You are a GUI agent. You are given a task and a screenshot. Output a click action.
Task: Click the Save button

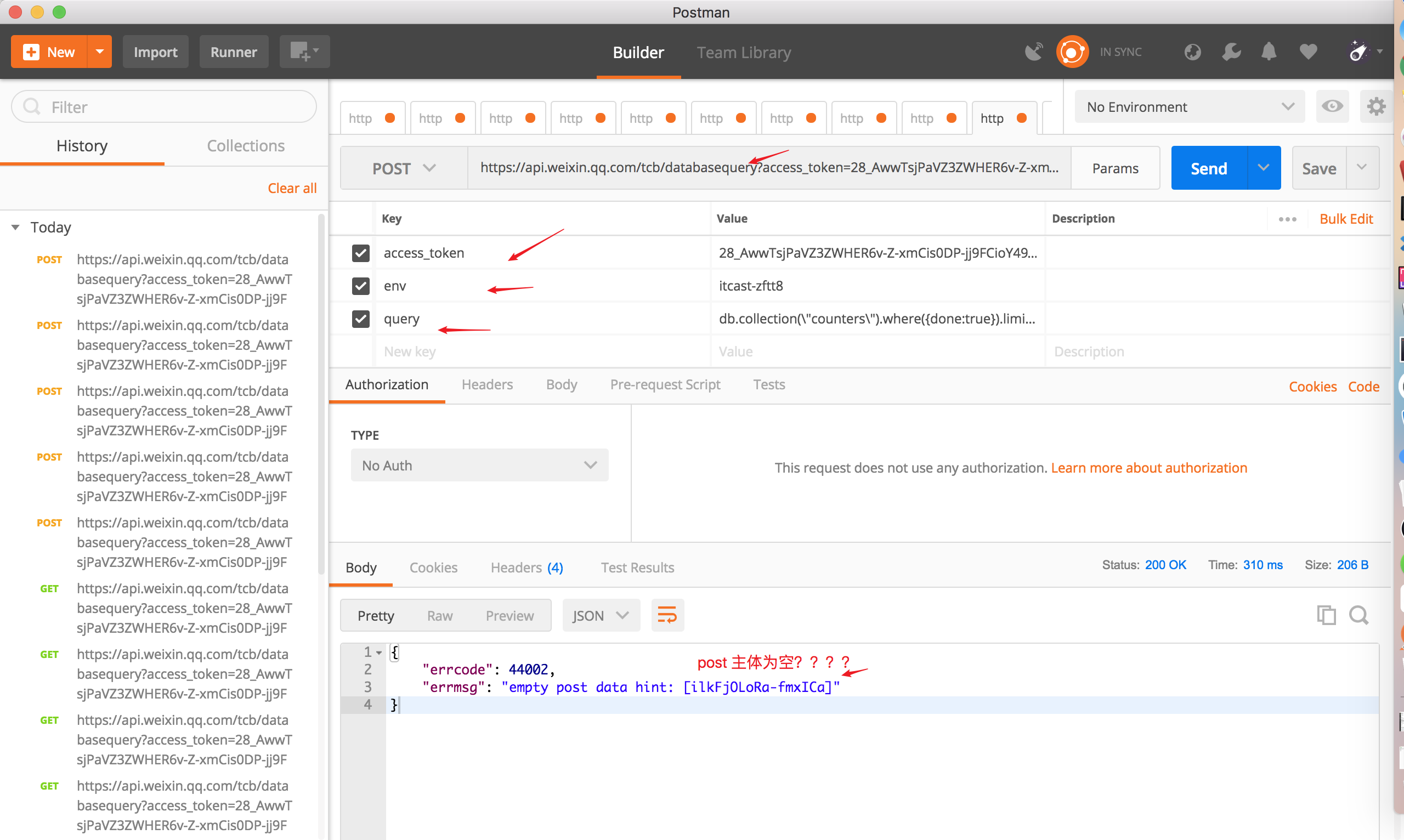click(x=1319, y=168)
